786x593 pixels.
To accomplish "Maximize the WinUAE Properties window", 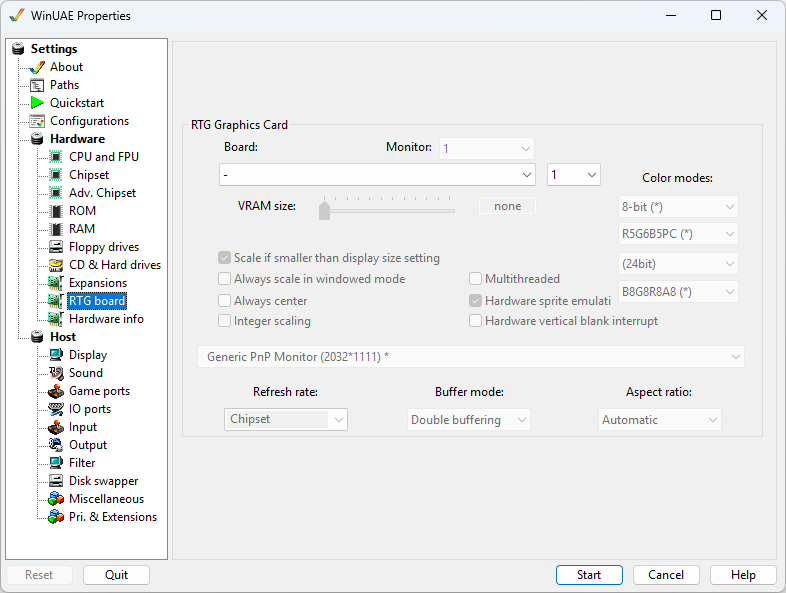I will (x=716, y=16).
